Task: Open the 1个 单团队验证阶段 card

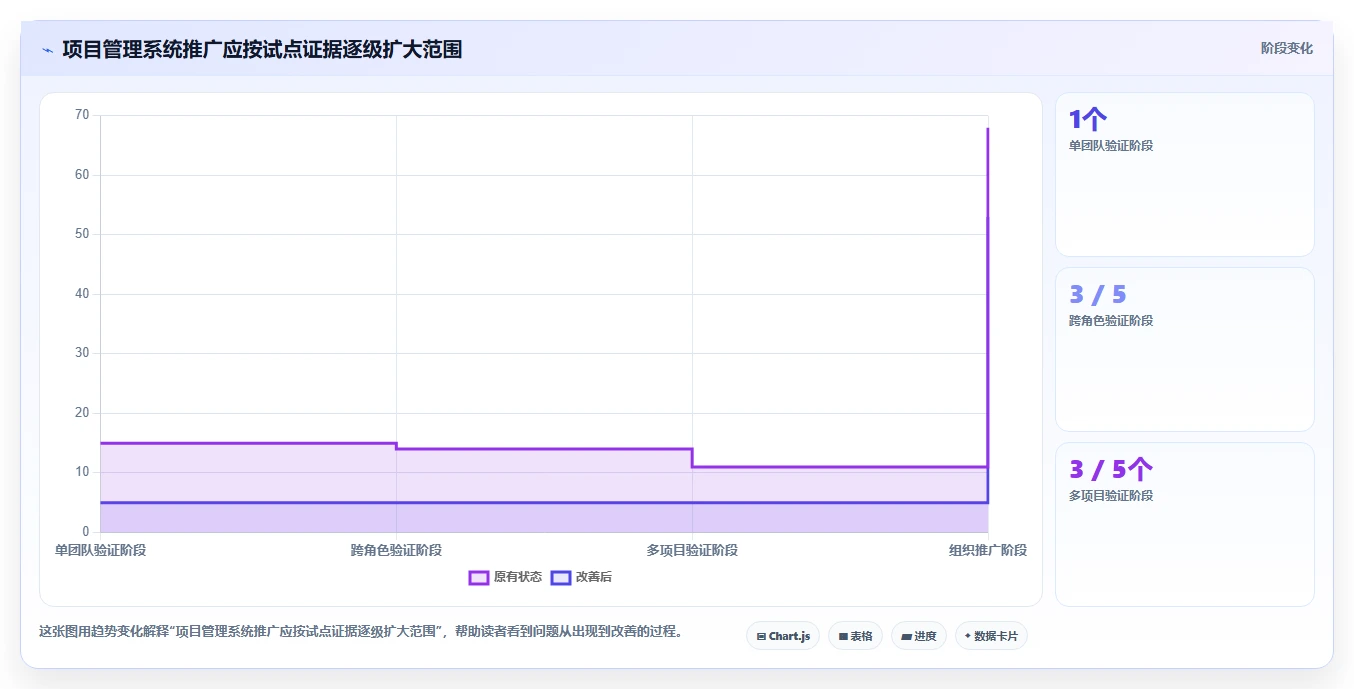Action: tap(1185, 175)
